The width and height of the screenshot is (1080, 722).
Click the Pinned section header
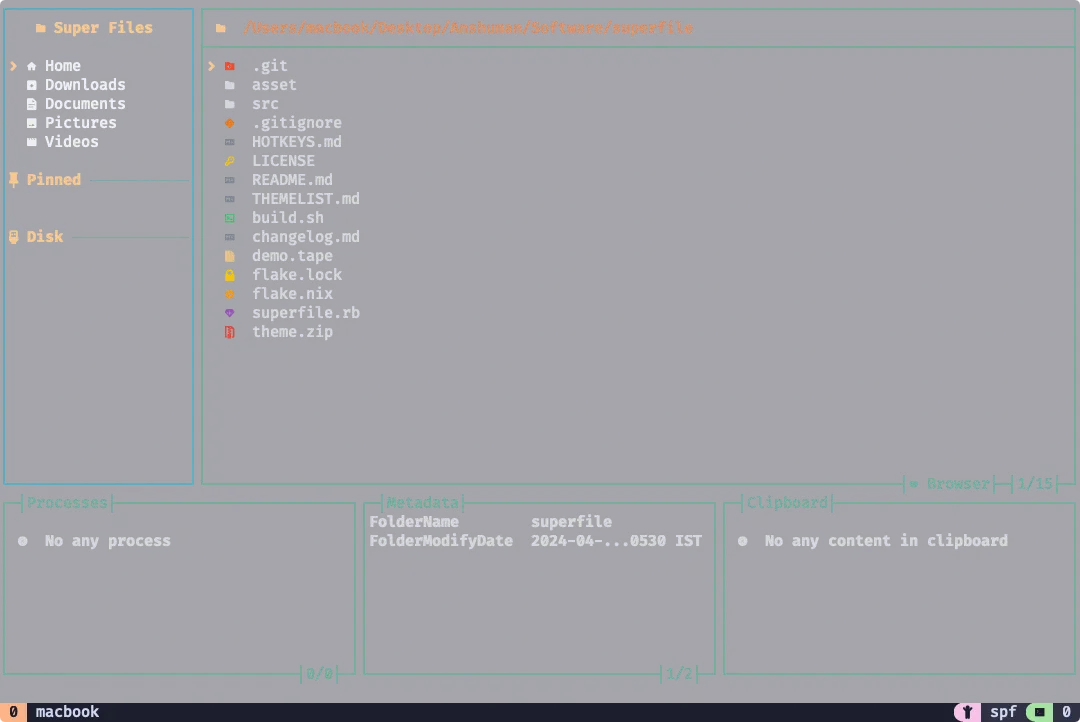53,180
